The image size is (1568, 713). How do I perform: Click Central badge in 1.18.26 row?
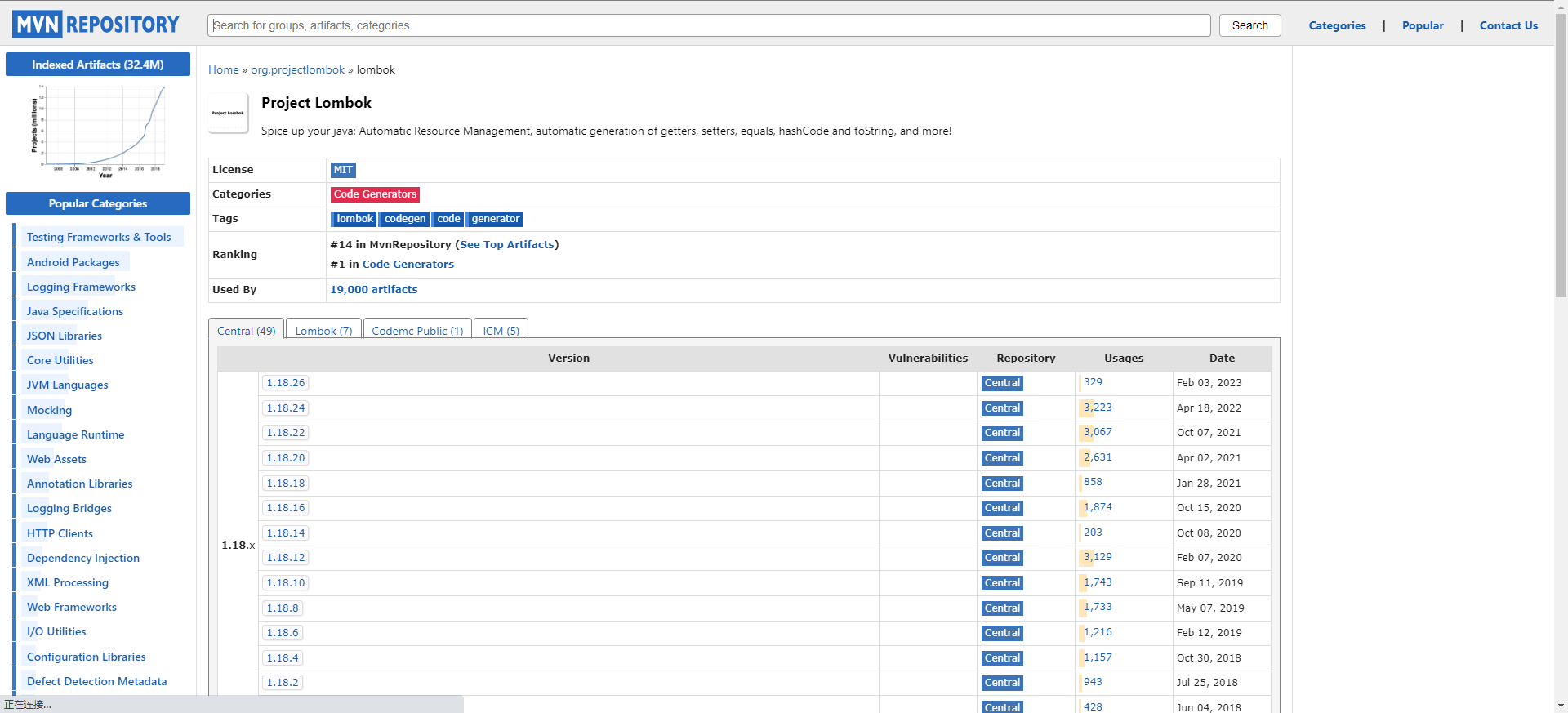point(1002,383)
